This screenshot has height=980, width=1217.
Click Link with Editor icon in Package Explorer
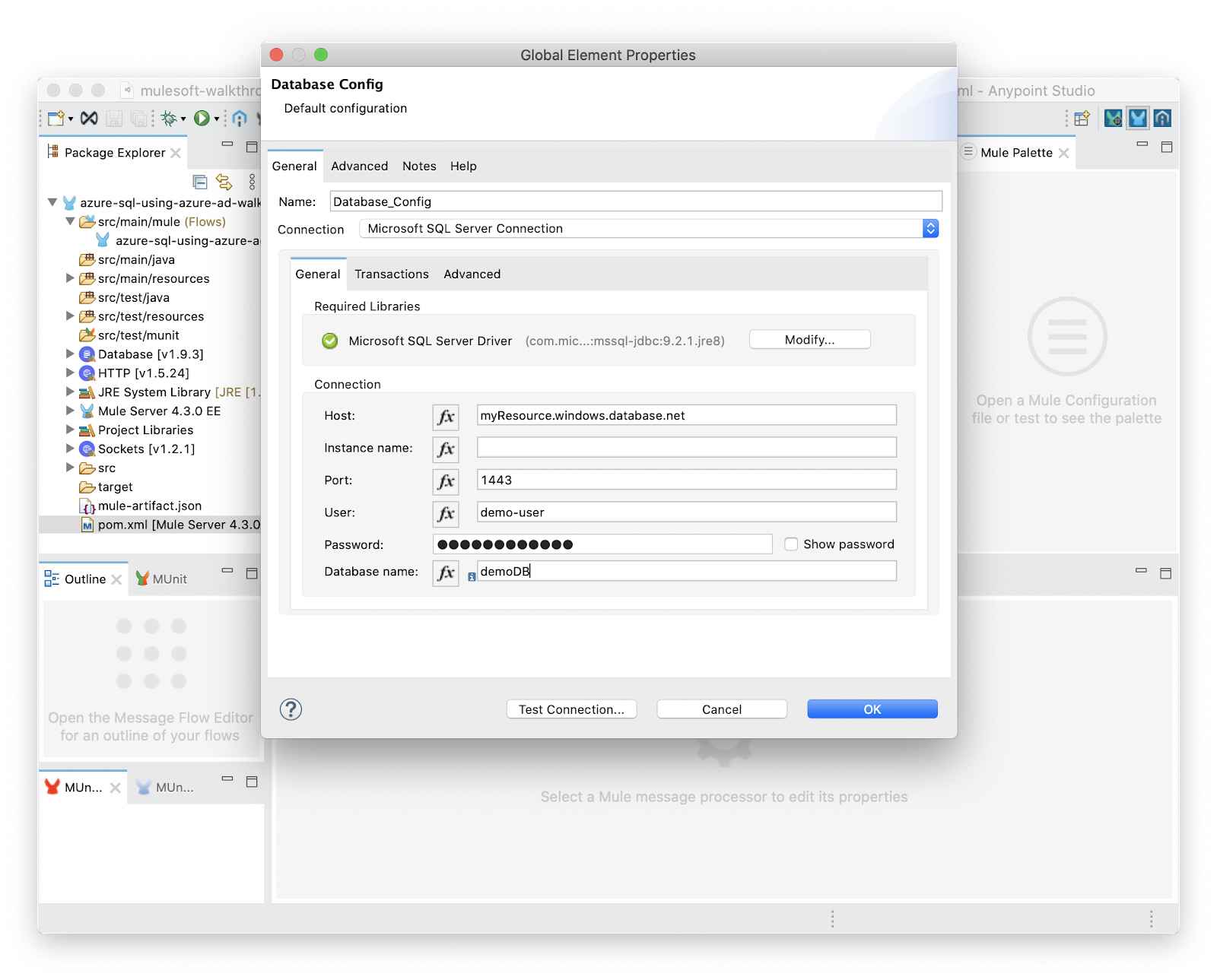(x=224, y=182)
